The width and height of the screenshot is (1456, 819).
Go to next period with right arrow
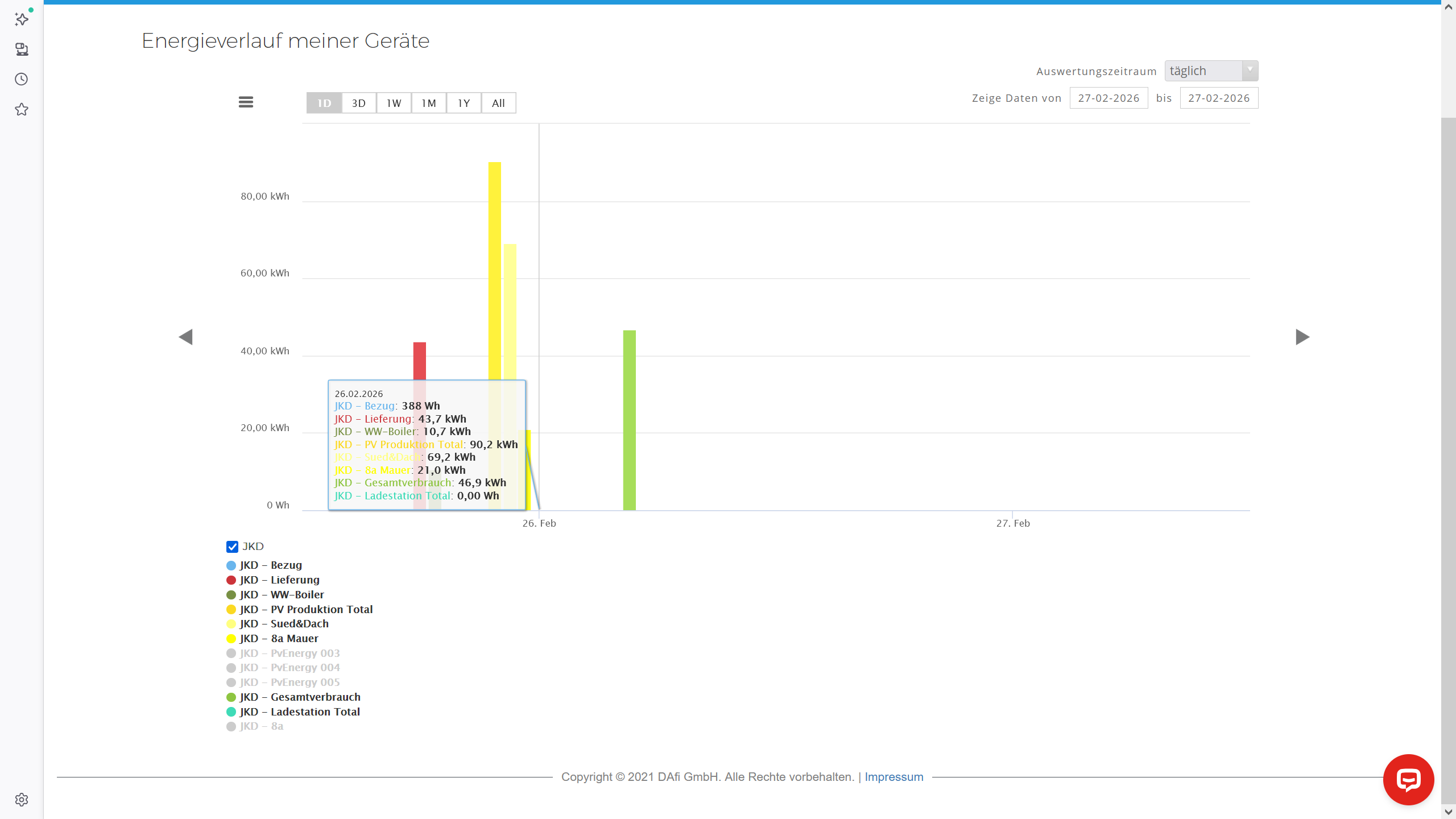pyautogui.click(x=1302, y=337)
